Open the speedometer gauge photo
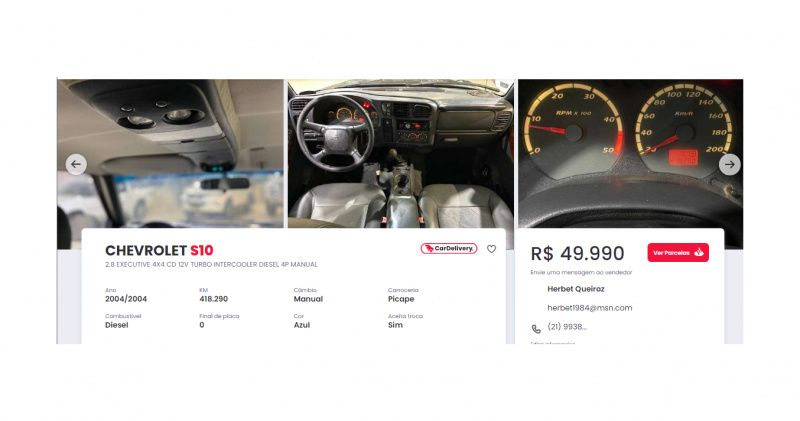 point(631,153)
